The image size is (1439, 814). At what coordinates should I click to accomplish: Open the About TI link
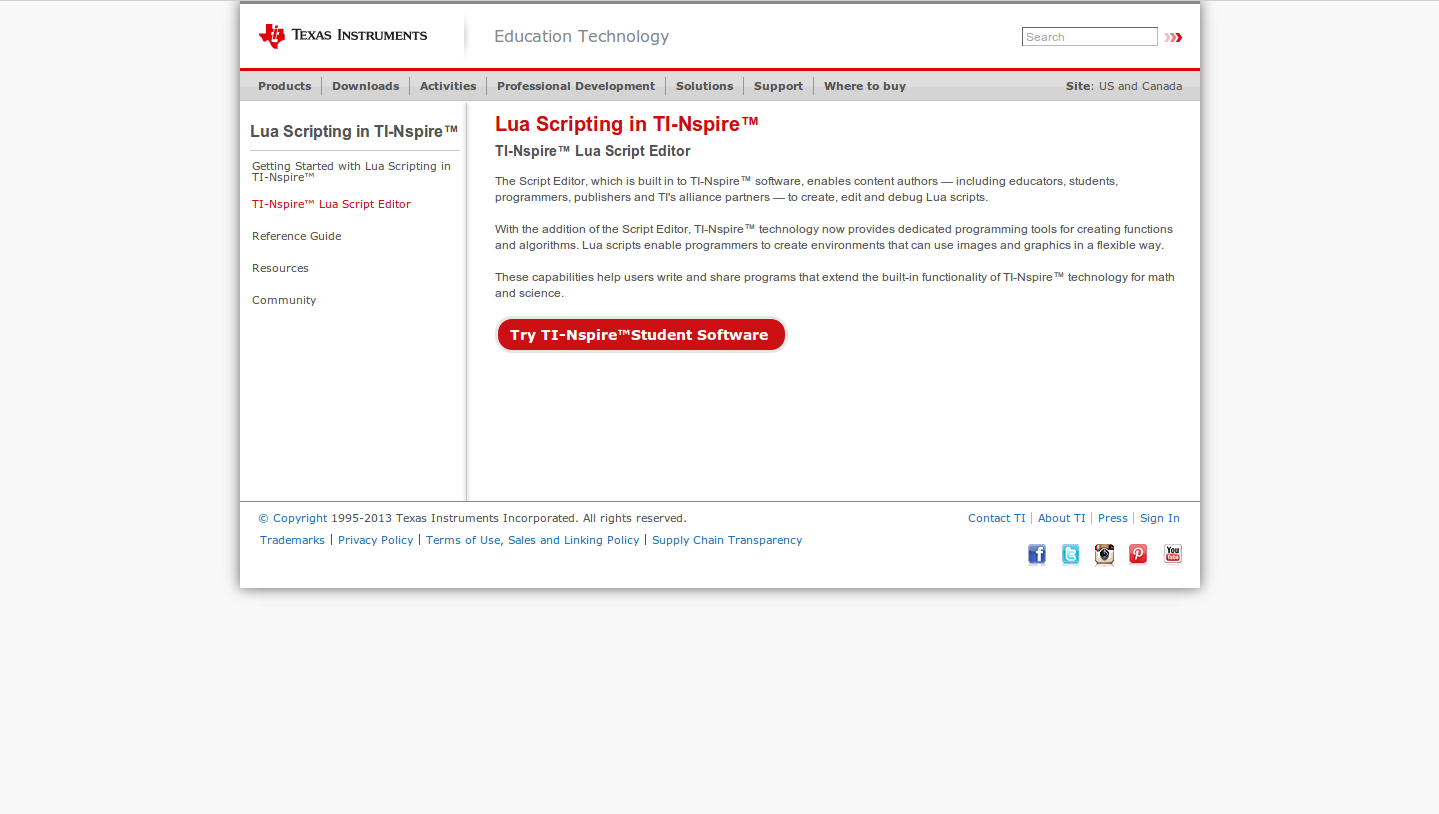click(x=1061, y=518)
